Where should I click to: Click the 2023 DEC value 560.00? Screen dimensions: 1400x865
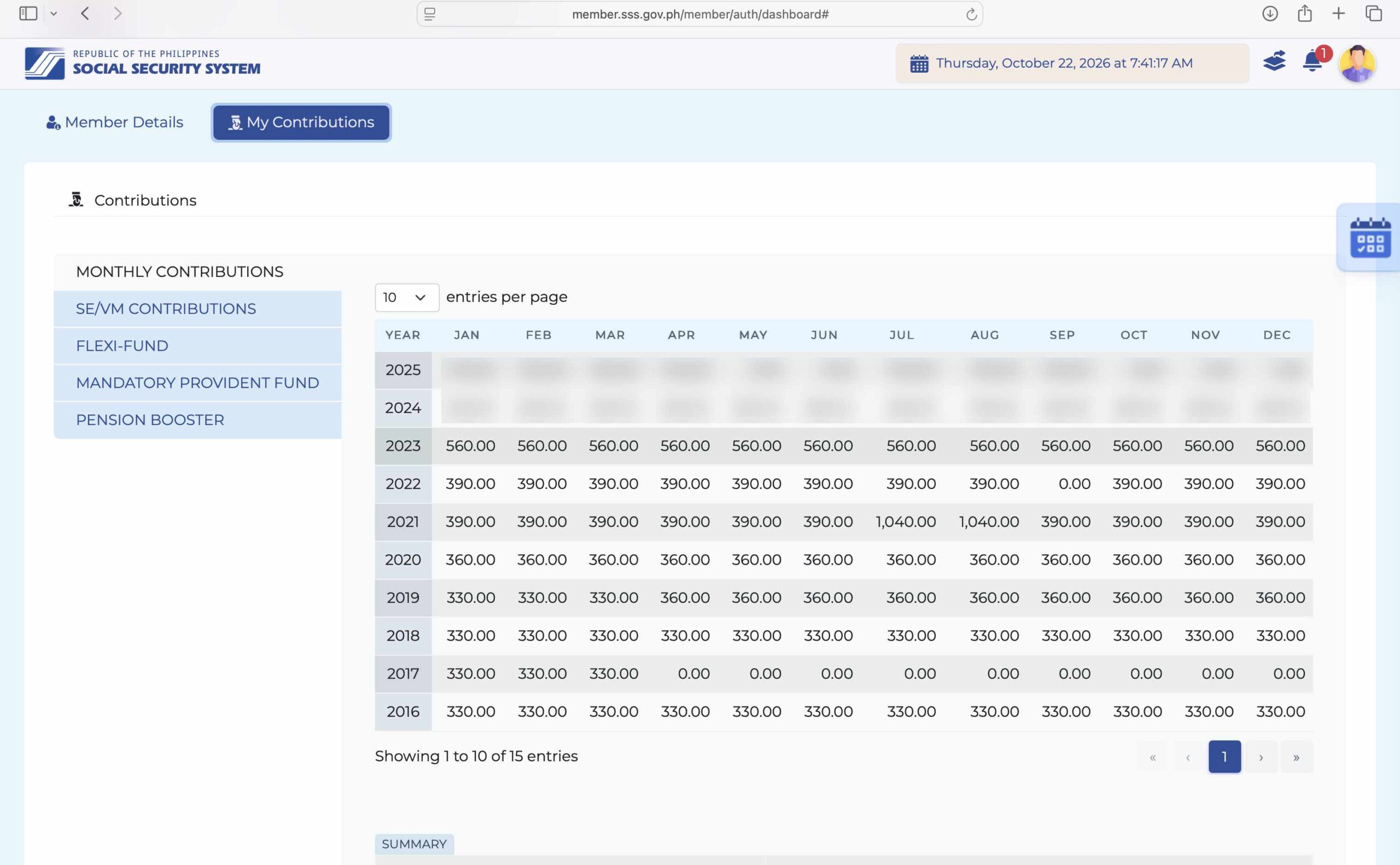pyautogui.click(x=1281, y=446)
